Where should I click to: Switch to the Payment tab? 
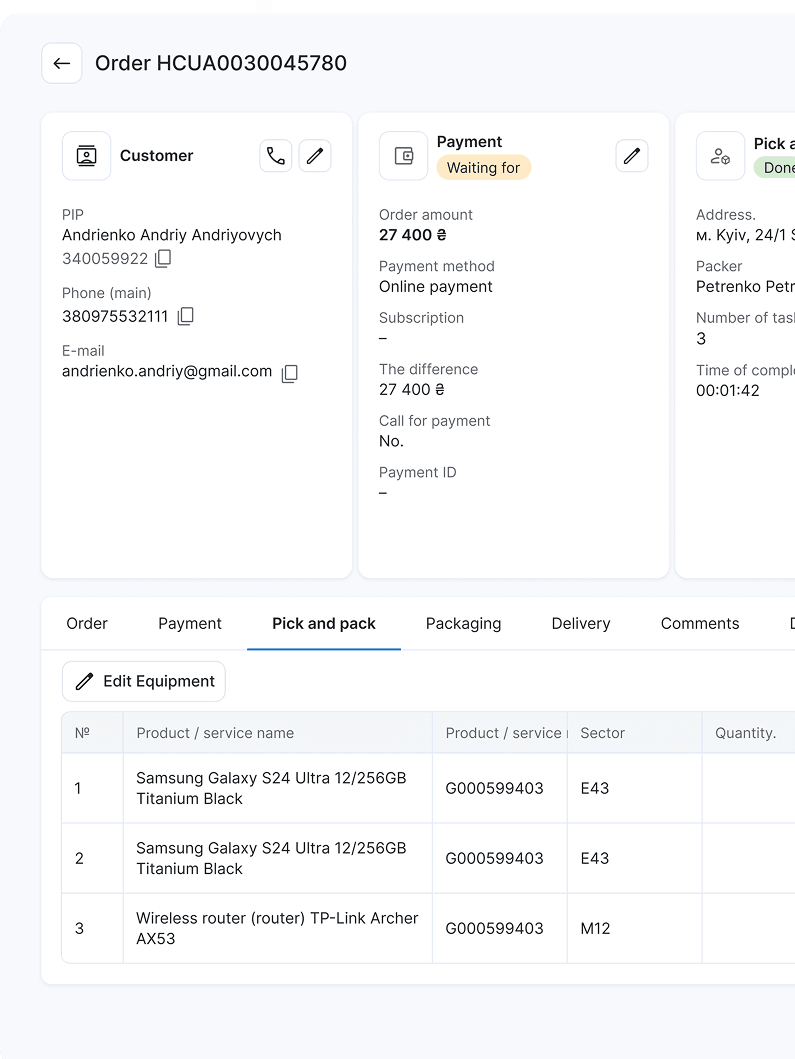[190, 623]
